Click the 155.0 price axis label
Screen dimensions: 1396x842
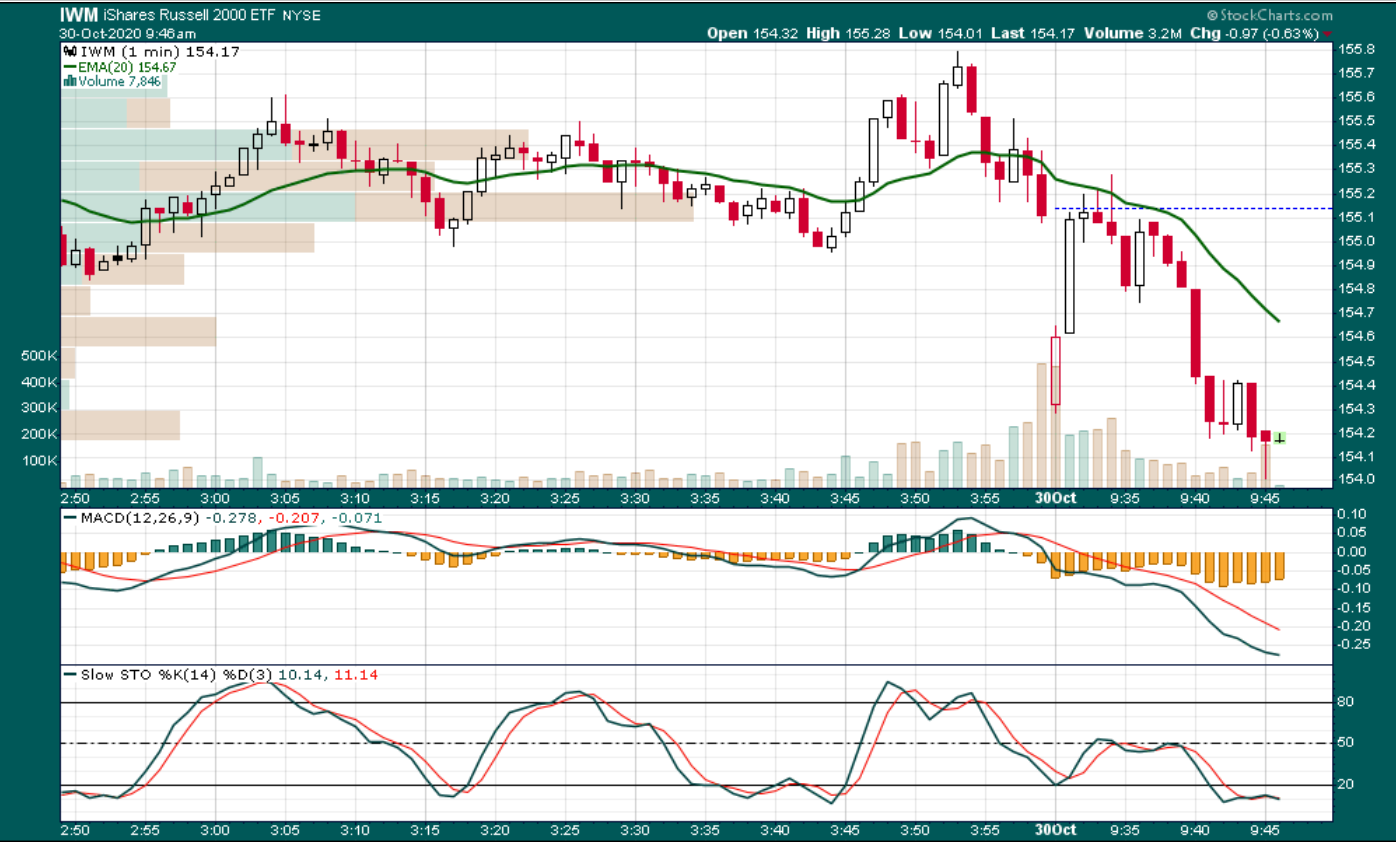(1354, 241)
